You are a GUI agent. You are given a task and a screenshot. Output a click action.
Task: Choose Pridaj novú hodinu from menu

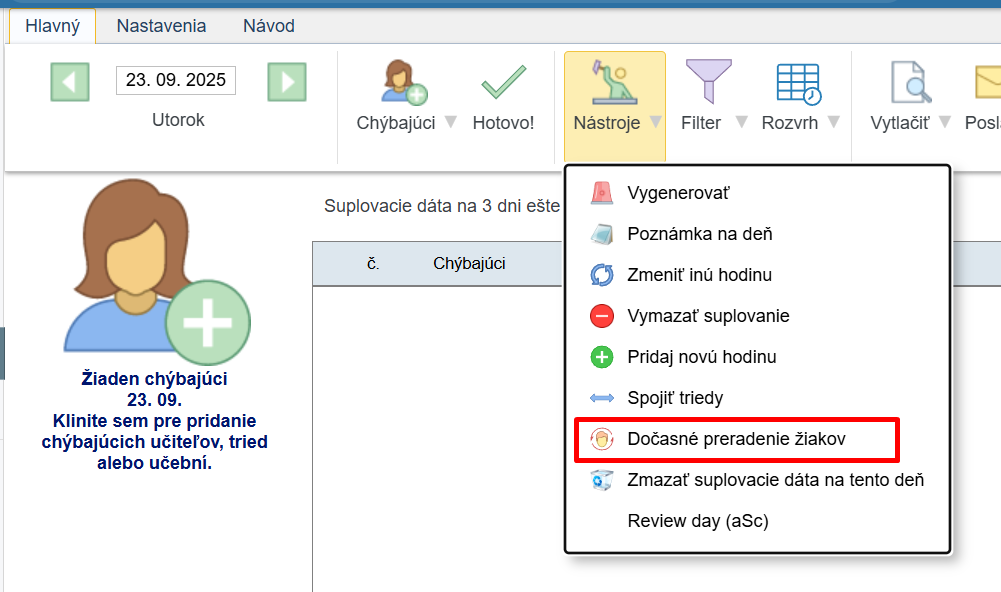[701, 357]
